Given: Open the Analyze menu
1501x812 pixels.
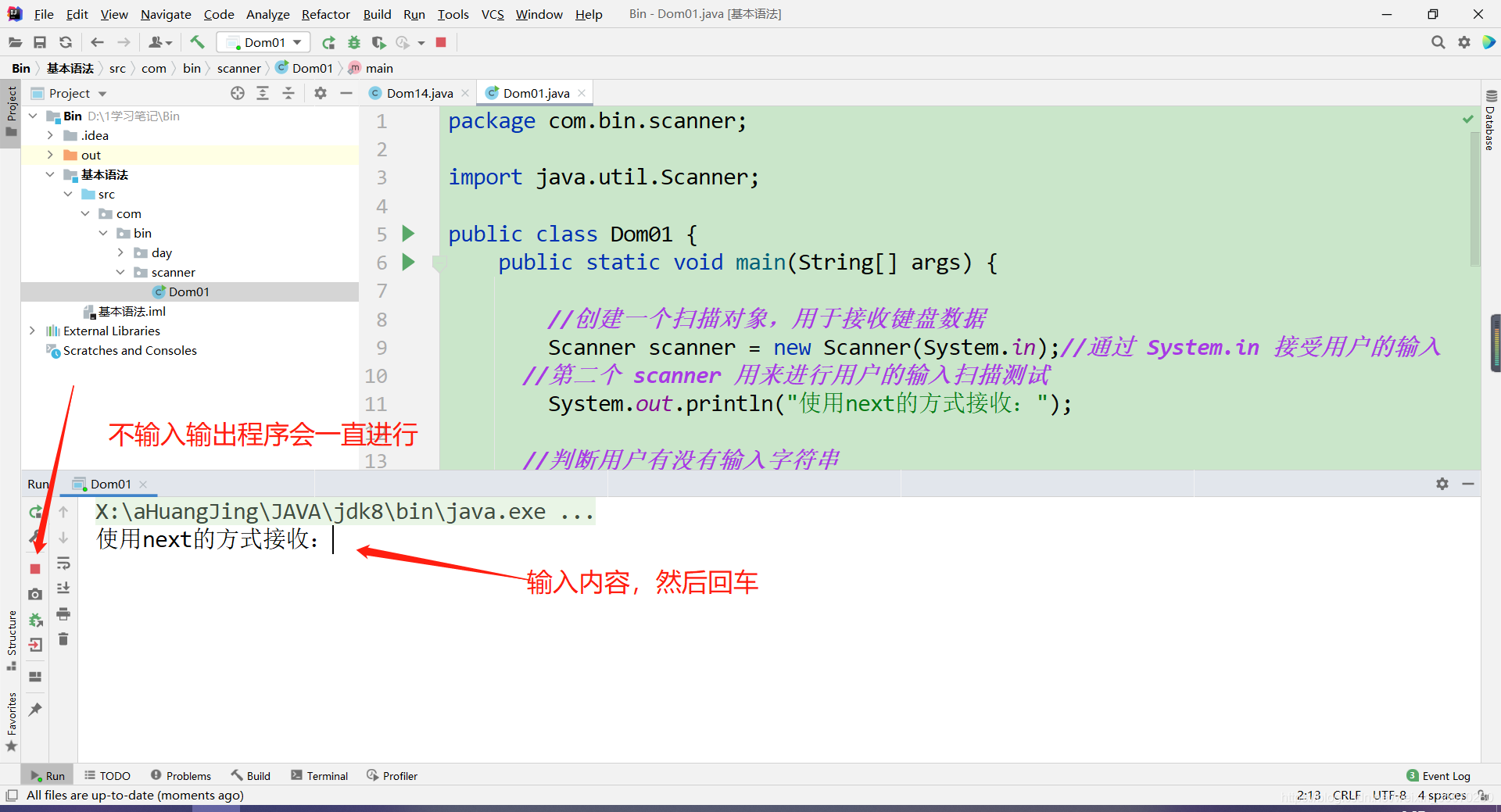Looking at the screenshot, I should pyautogui.click(x=267, y=14).
